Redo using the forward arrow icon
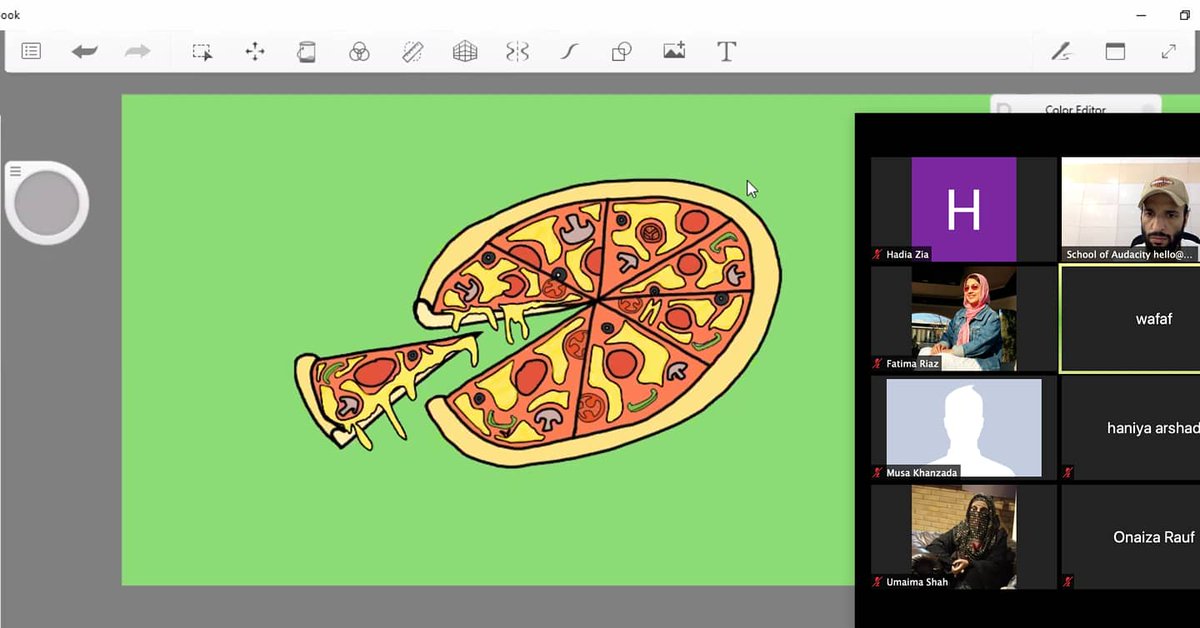 tap(138, 51)
